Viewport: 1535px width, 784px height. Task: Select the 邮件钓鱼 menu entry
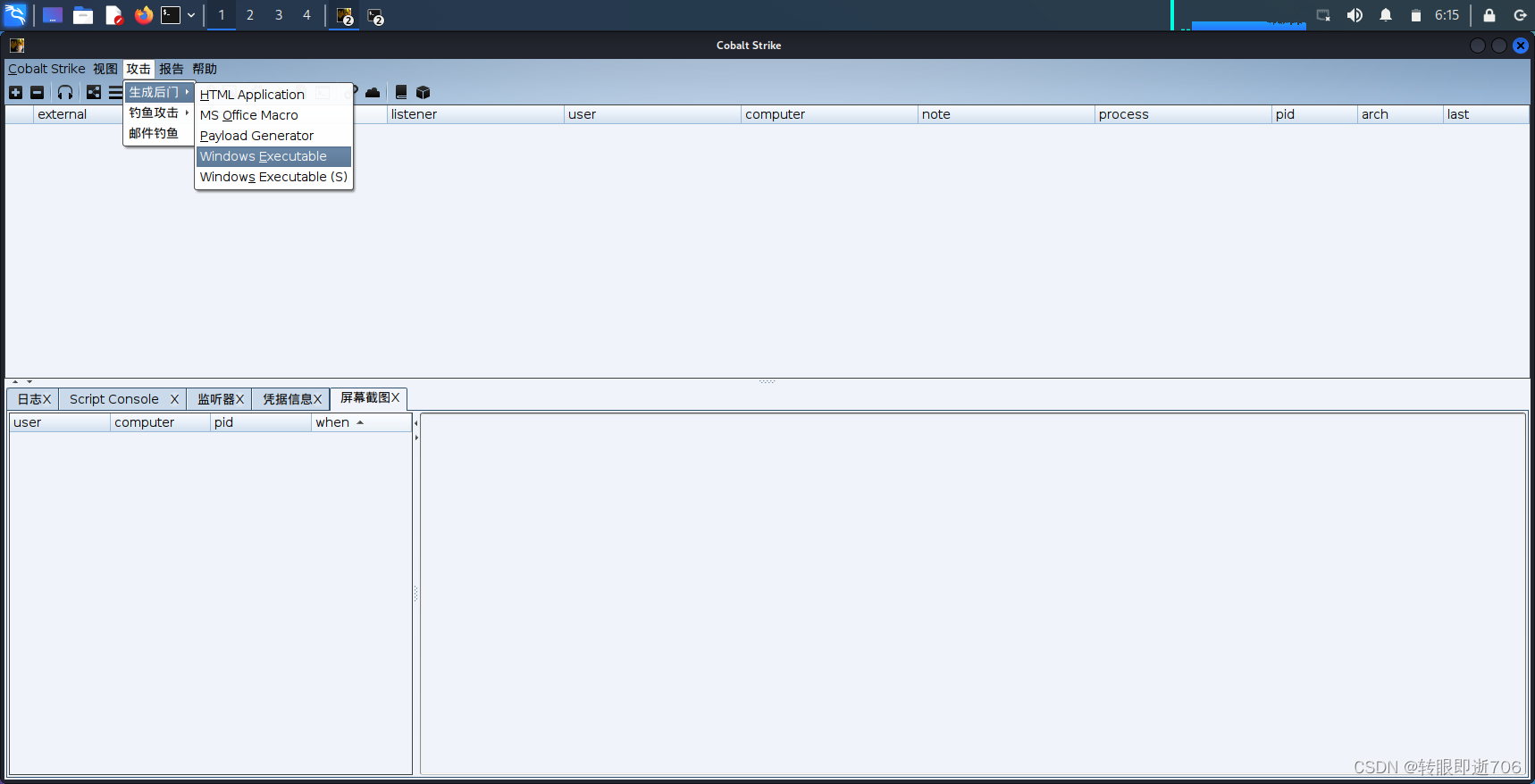(x=159, y=133)
